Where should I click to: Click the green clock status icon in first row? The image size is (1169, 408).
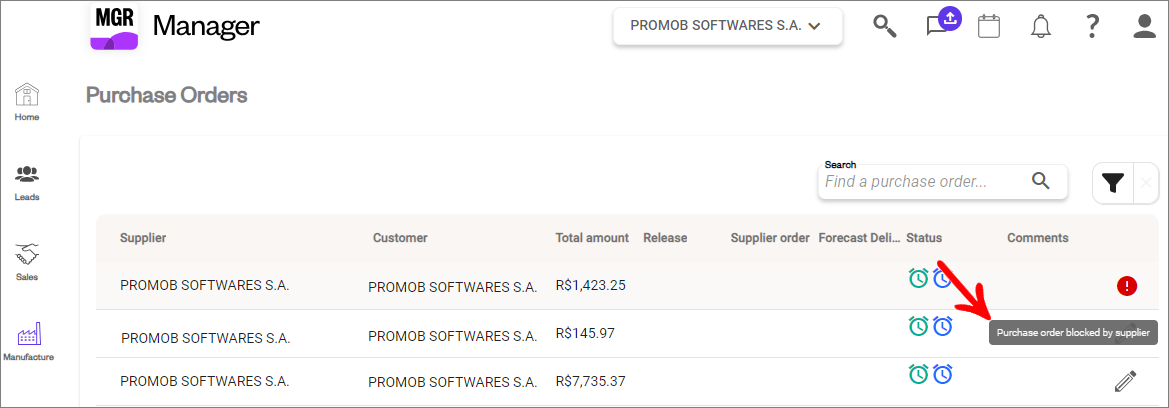[918, 278]
